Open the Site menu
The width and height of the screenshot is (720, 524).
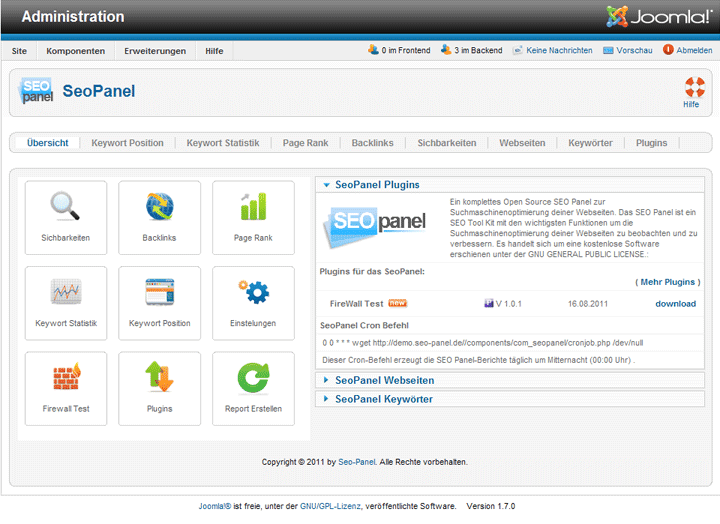click(19, 51)
